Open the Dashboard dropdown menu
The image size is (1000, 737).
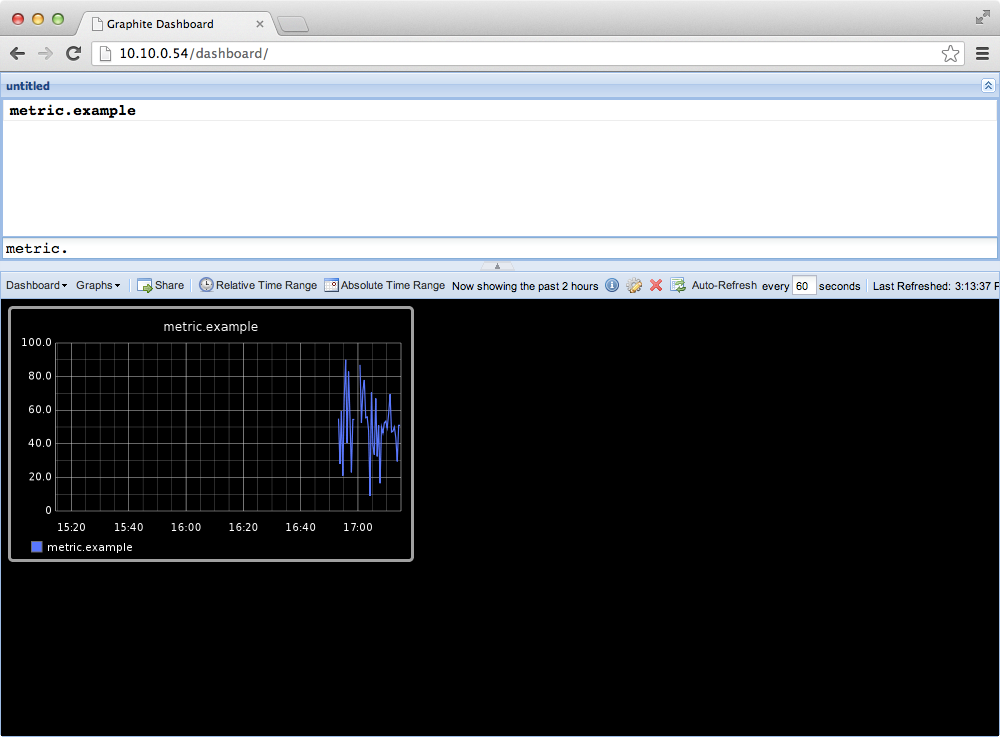click(x=36, y=286)
